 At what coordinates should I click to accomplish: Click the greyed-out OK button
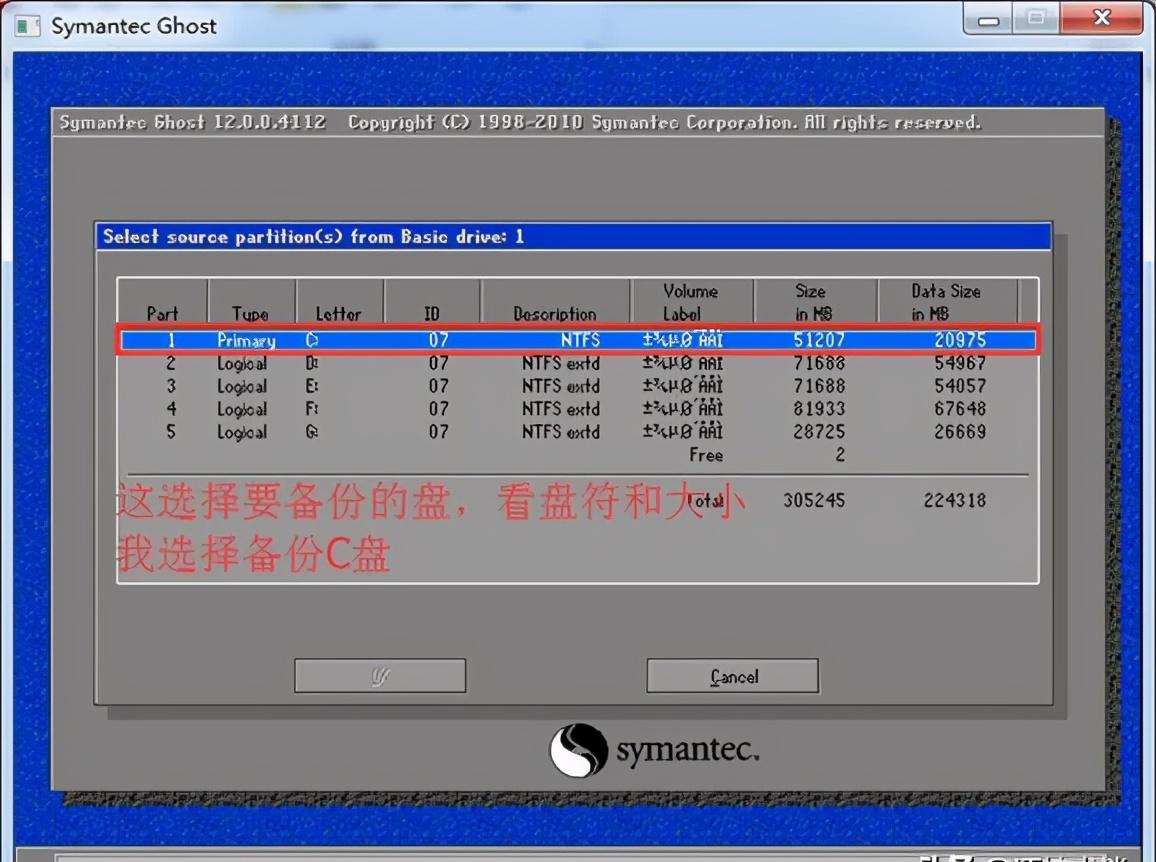pyautogui.click(x=380, y=675)
